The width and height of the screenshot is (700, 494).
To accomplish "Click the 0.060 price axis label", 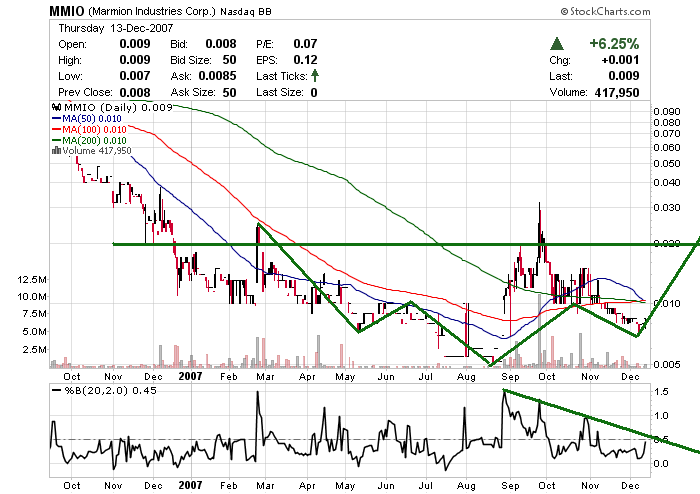I will 667,148.
